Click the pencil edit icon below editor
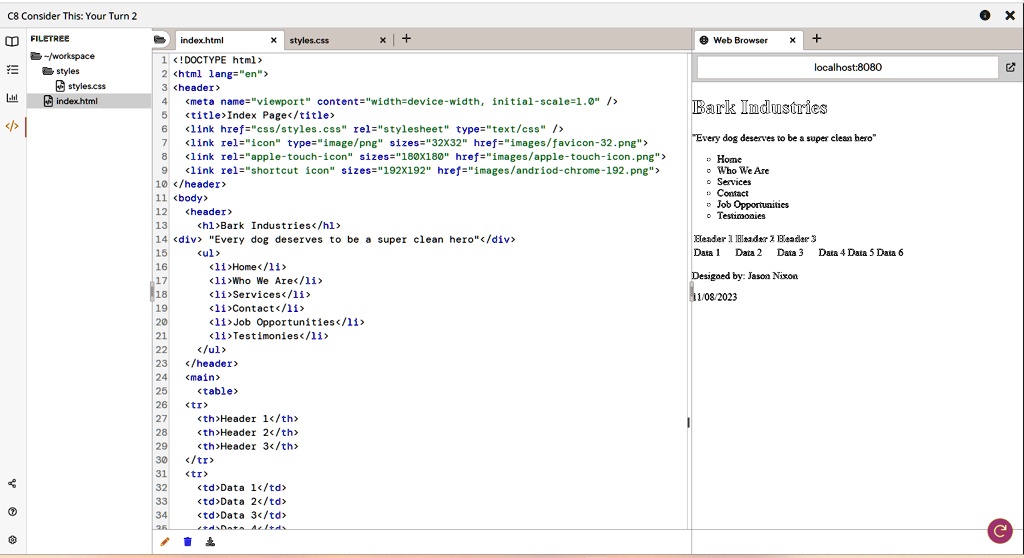This screenshot has height=558, width=1024. pyautogui.click(x=165, y=542)
